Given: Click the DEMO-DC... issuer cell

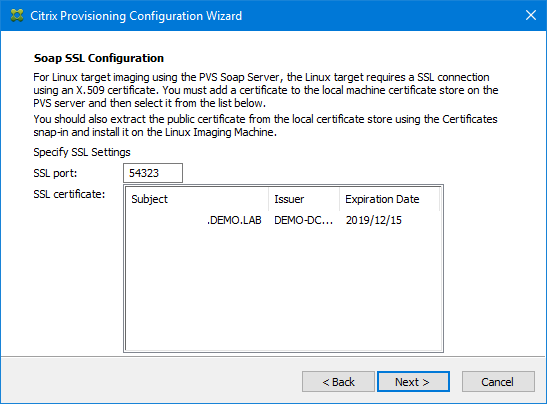Looking at the screenshot, I should (x=304, y=220).
